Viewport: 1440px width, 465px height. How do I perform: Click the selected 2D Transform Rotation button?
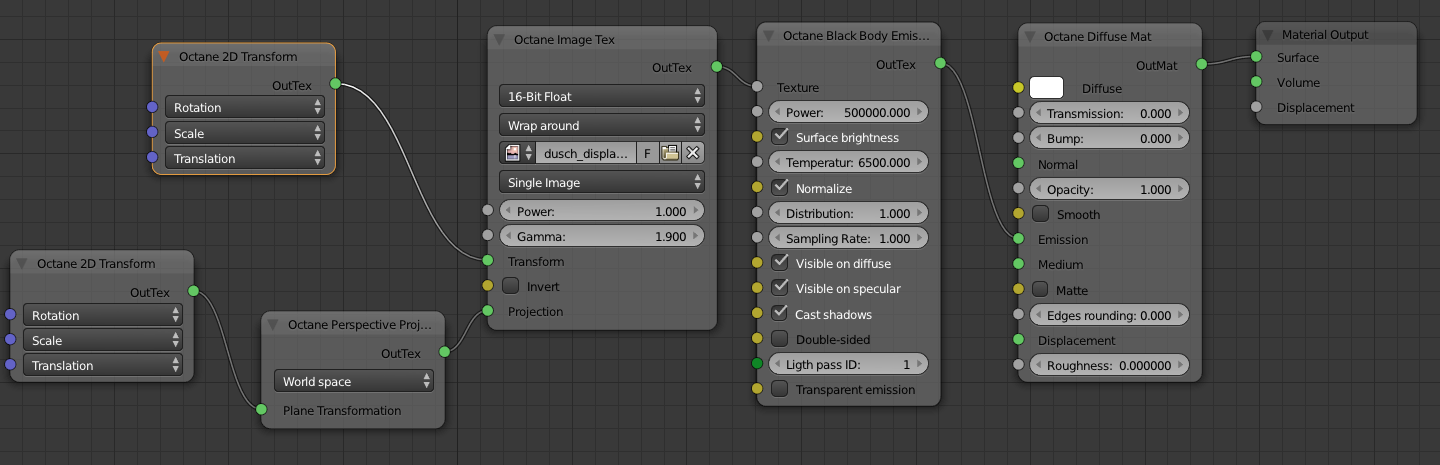[x=244, y=107]
